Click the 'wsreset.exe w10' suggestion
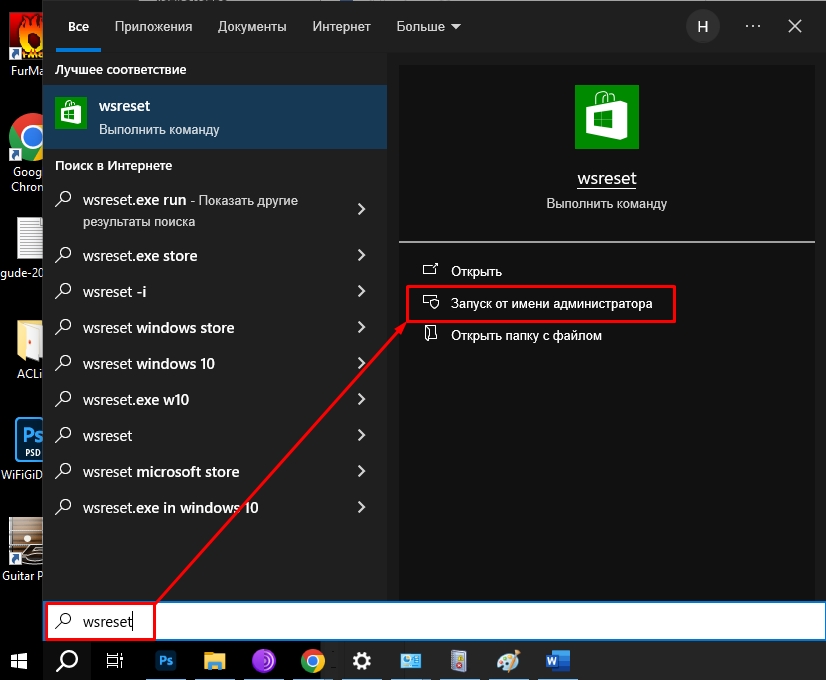826x680 pixels. (x=136, y=400)
